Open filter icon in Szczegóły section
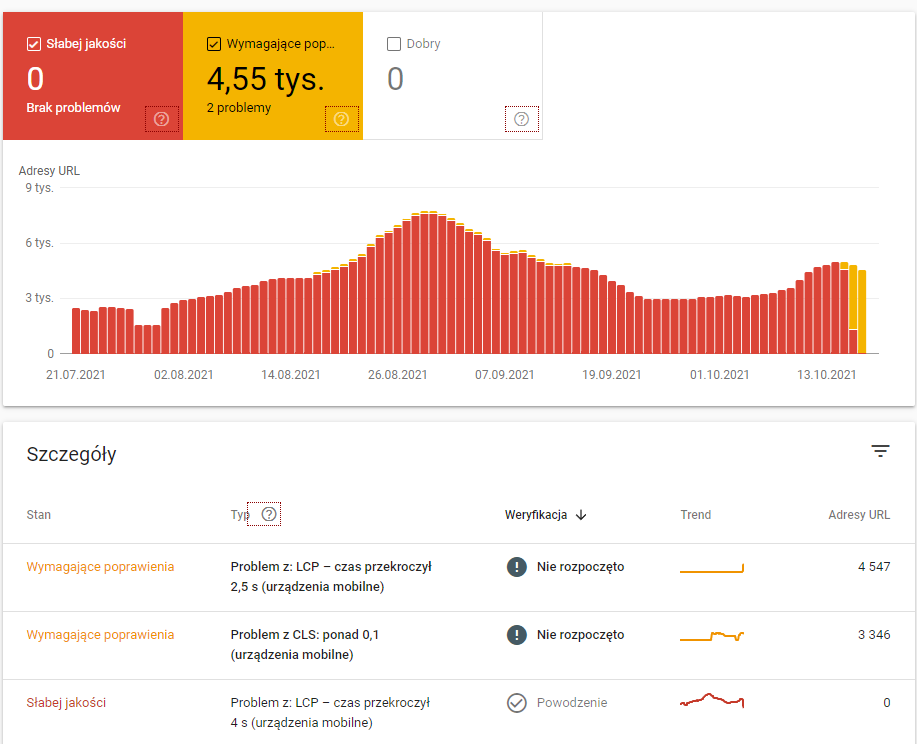Screen dimensions: 917x744 tap(880, 452)
